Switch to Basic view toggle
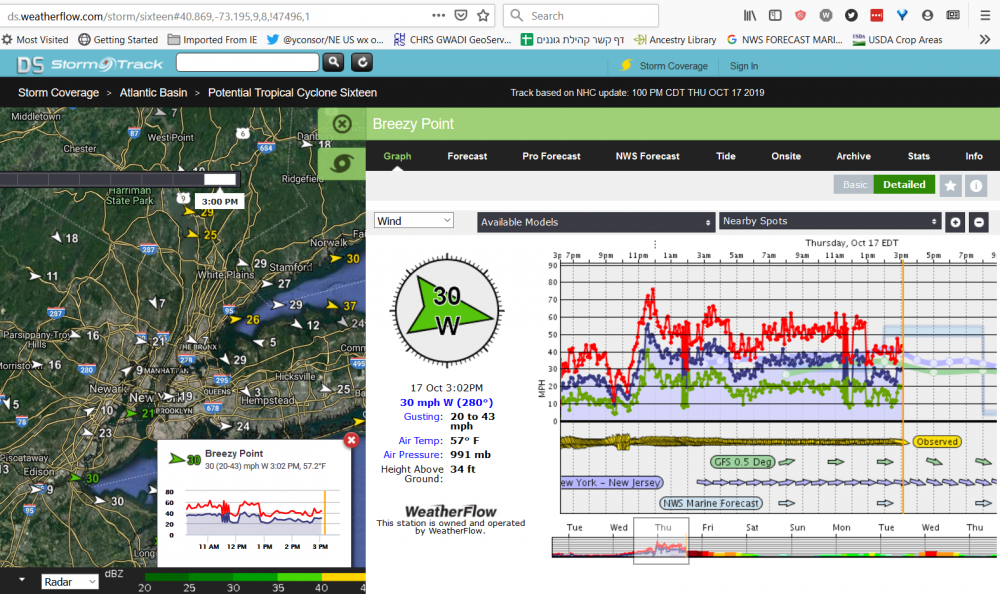The height and width of the screenshot is (594, 1000). (x=854, y=185)
